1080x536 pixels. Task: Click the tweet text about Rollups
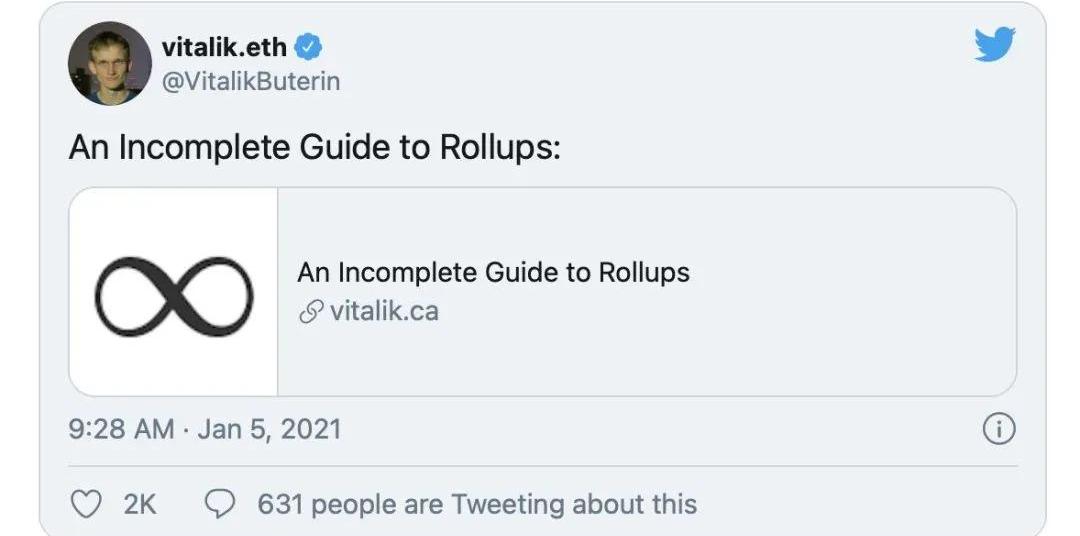314,147
